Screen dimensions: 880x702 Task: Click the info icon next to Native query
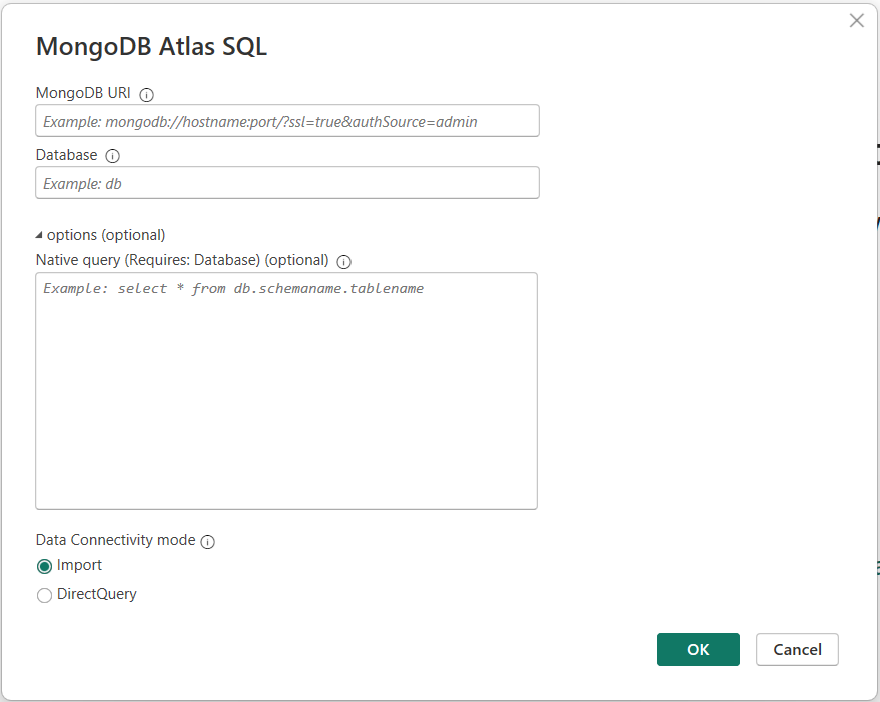click(x=343, y=261)
